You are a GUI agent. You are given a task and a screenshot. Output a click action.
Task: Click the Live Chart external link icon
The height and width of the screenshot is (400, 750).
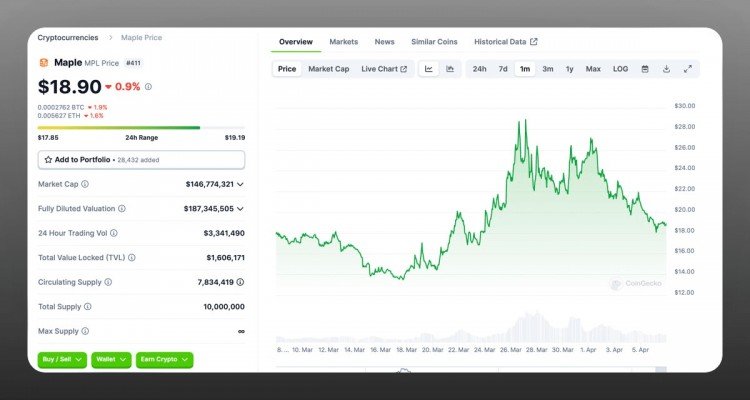(404, 69)
